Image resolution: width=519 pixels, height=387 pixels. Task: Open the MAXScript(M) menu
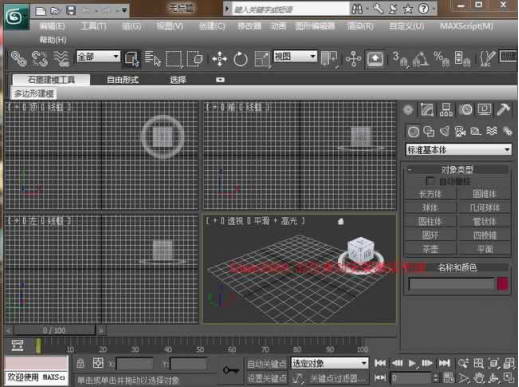466,26
